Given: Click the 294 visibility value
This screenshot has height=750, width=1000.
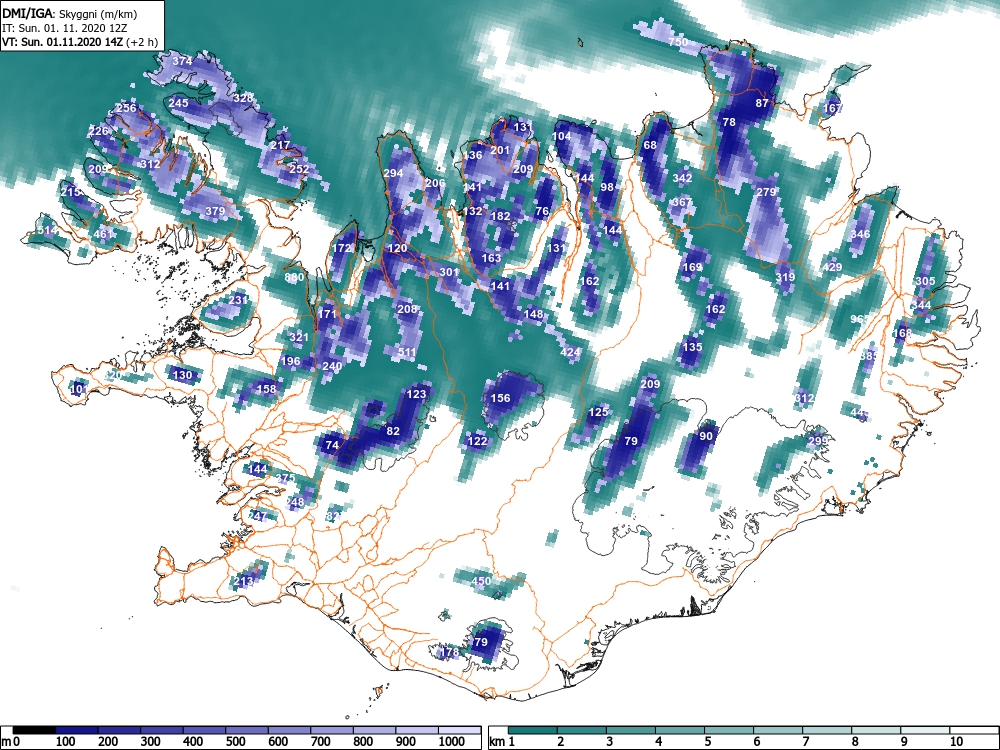Looking at the screenshot, I should (x=393, y=173).
